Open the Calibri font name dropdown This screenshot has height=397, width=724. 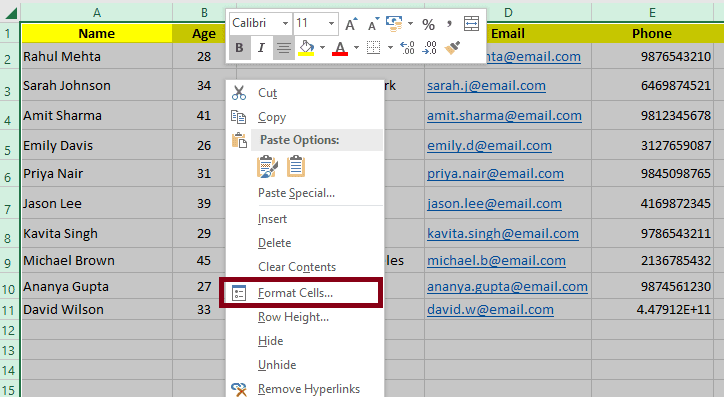(x=285, y=23)
